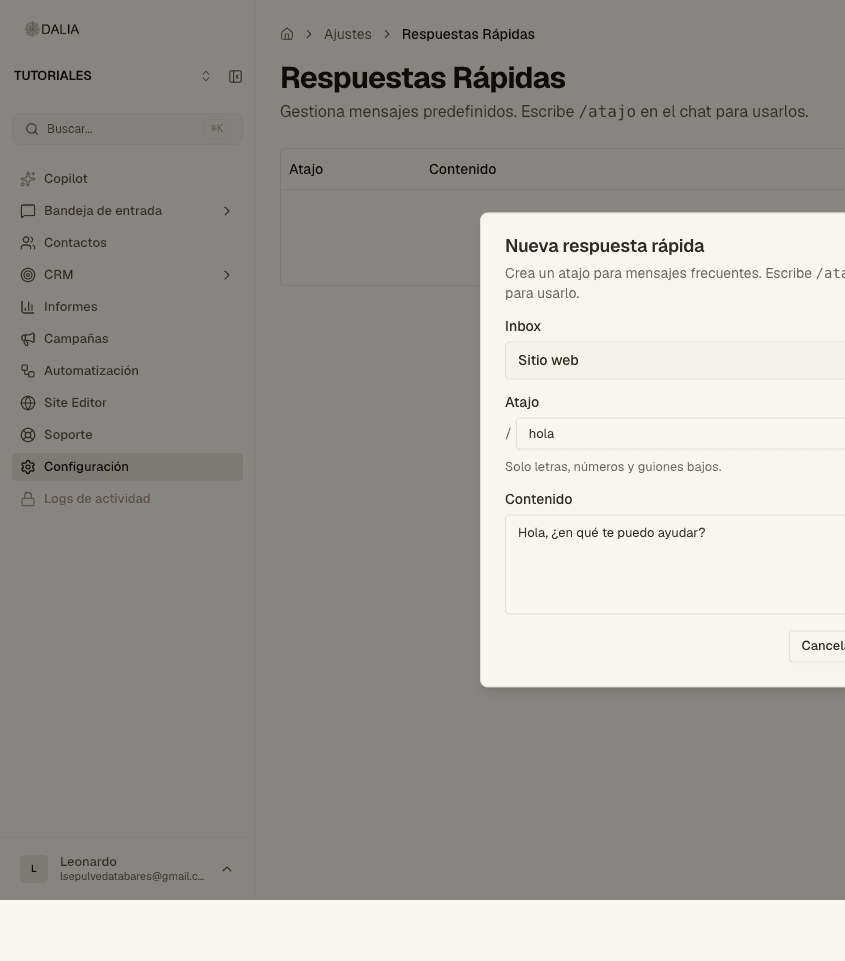Toggle the sidebar collapse icon
Screen dimensions: 845x961
[235, 76]
